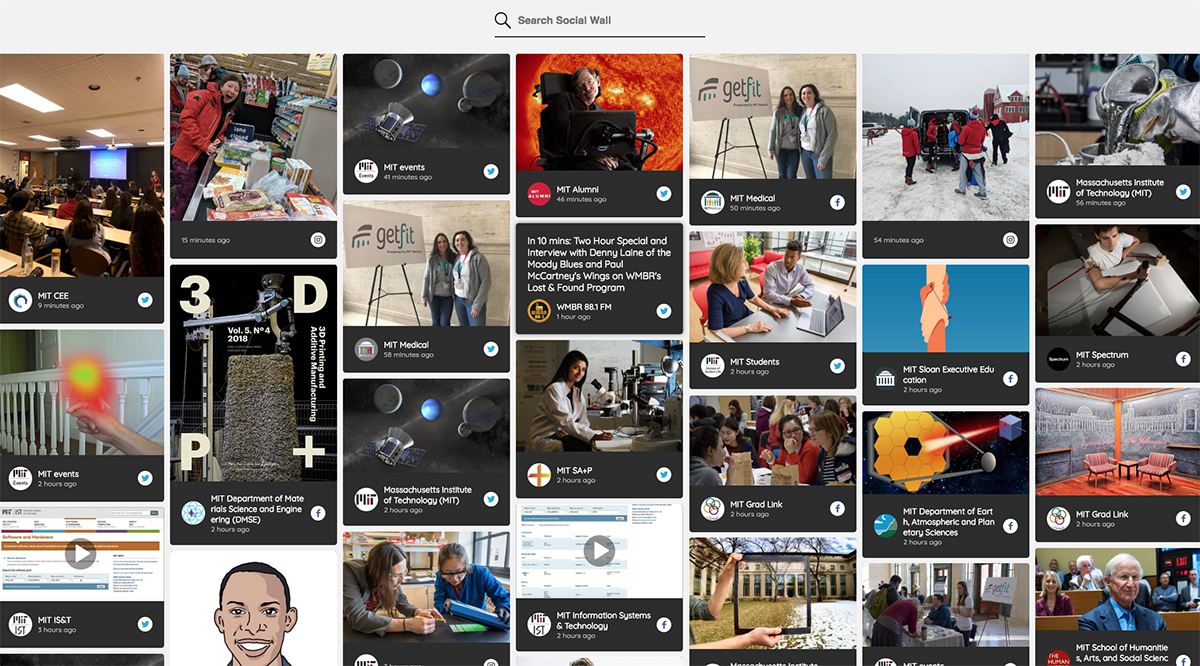Click '3 hours ago' timestamp on MIT IS&T
The height and width of the screenshot is (666, 1200).
tap(57, 630)
